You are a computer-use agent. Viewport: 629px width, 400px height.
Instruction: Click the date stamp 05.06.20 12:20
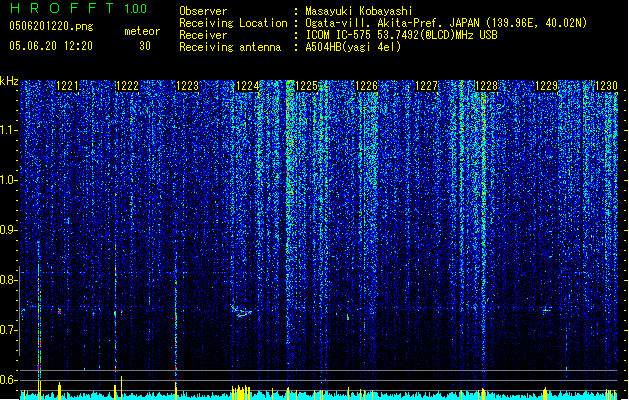click(x=51, y=46)
